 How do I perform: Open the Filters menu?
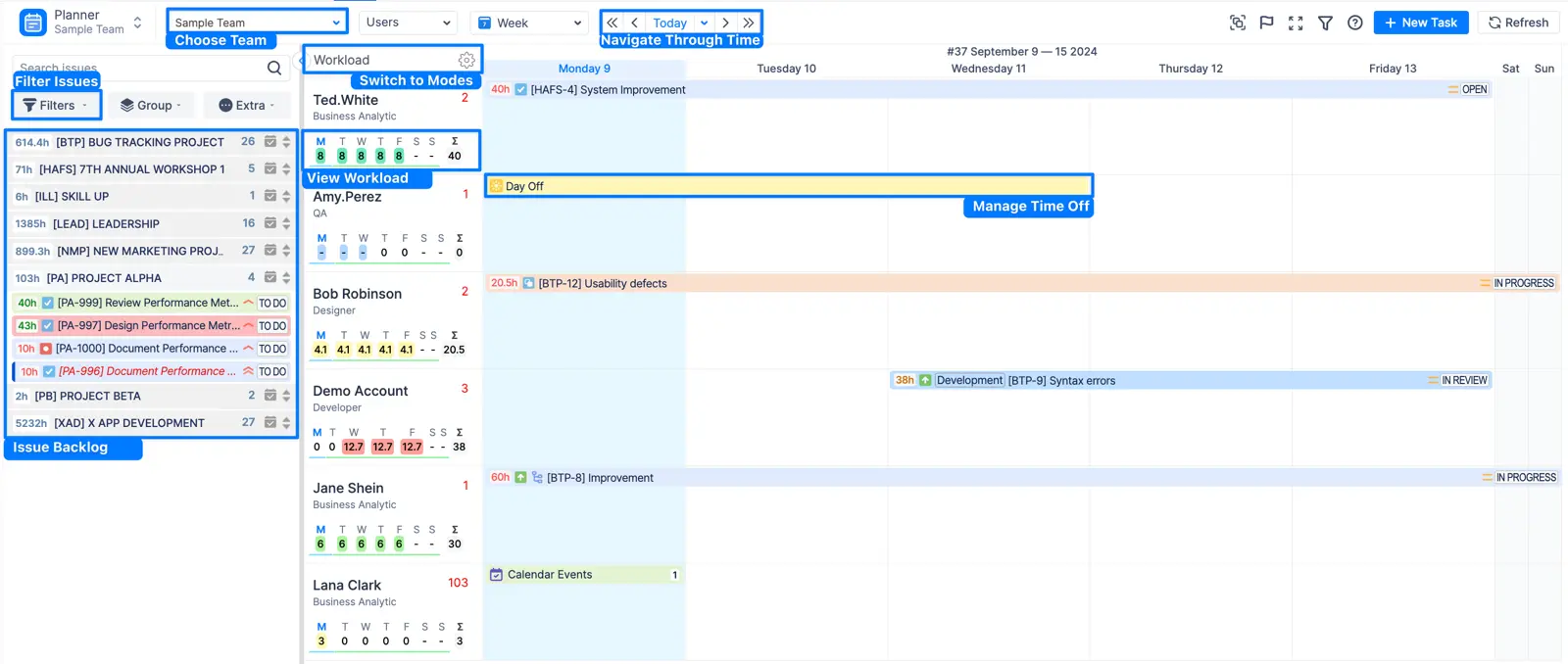tap(56, 105)
